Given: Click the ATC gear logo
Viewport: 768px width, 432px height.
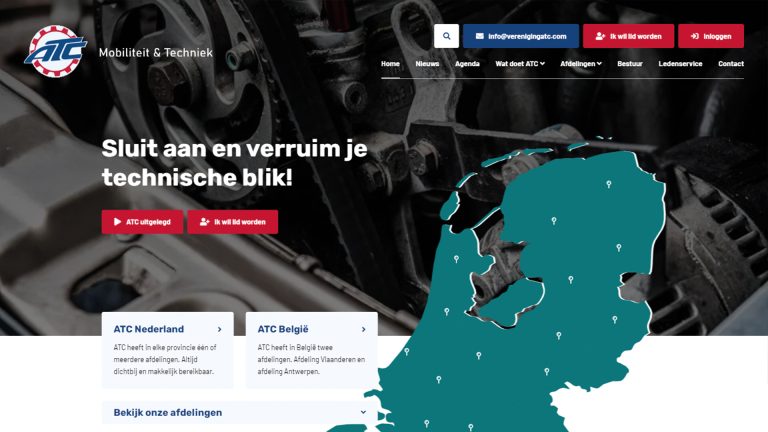Looking at the screenshot, I should [x=55, y=51].
